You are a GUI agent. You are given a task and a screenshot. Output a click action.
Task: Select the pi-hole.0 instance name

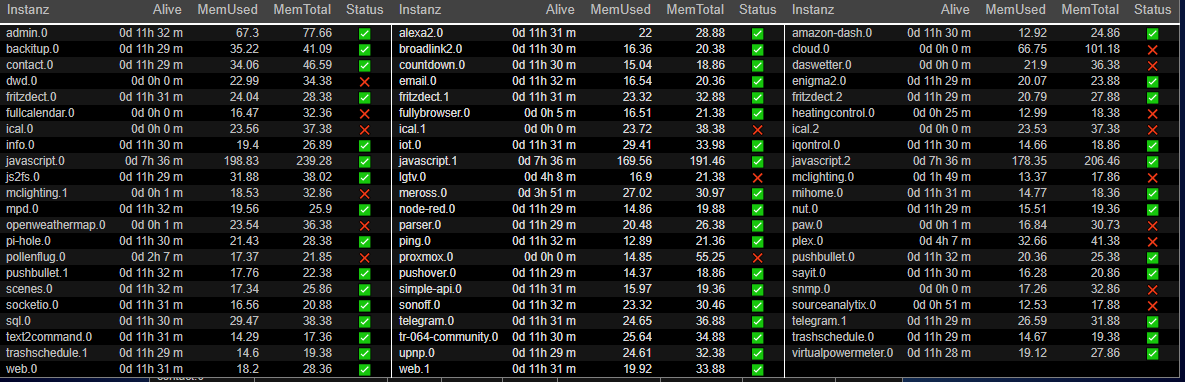coord(29,241)
